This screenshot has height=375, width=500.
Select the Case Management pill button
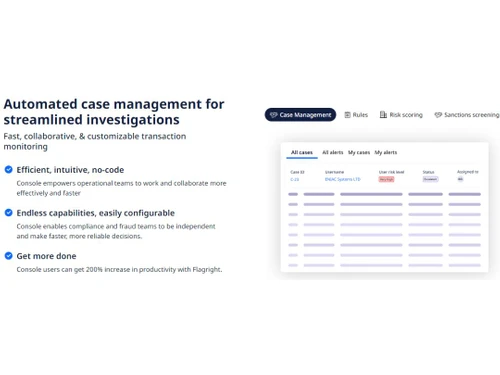[x=300, y=115]
